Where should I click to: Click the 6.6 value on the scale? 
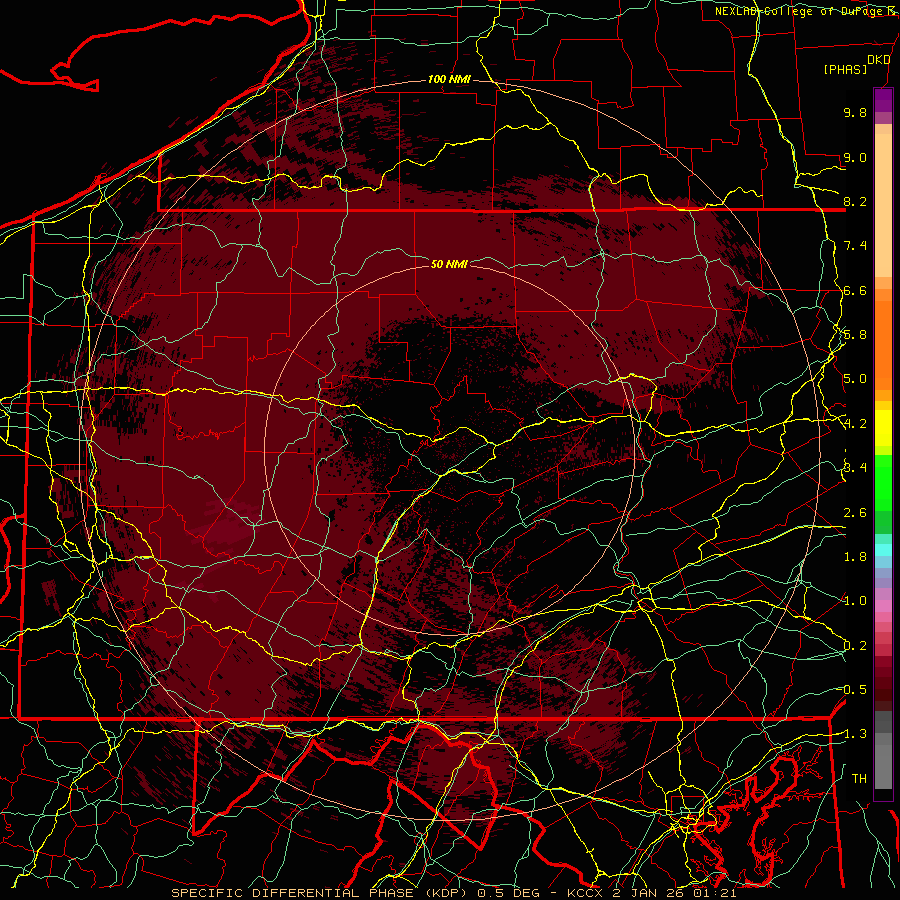(x=855, y=290)
